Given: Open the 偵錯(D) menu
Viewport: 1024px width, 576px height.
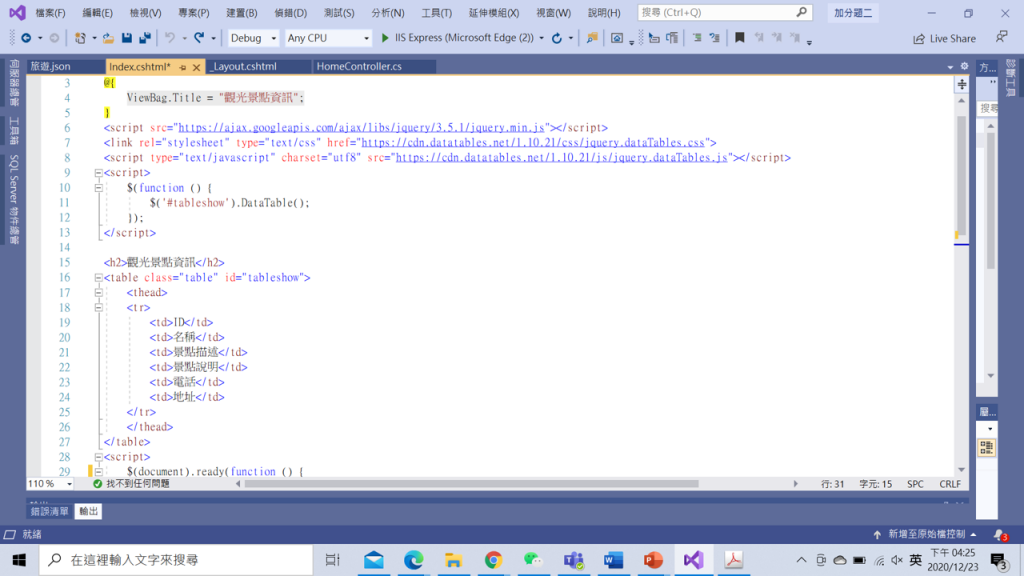Looking at the screenshot, I should pos(291,13).
